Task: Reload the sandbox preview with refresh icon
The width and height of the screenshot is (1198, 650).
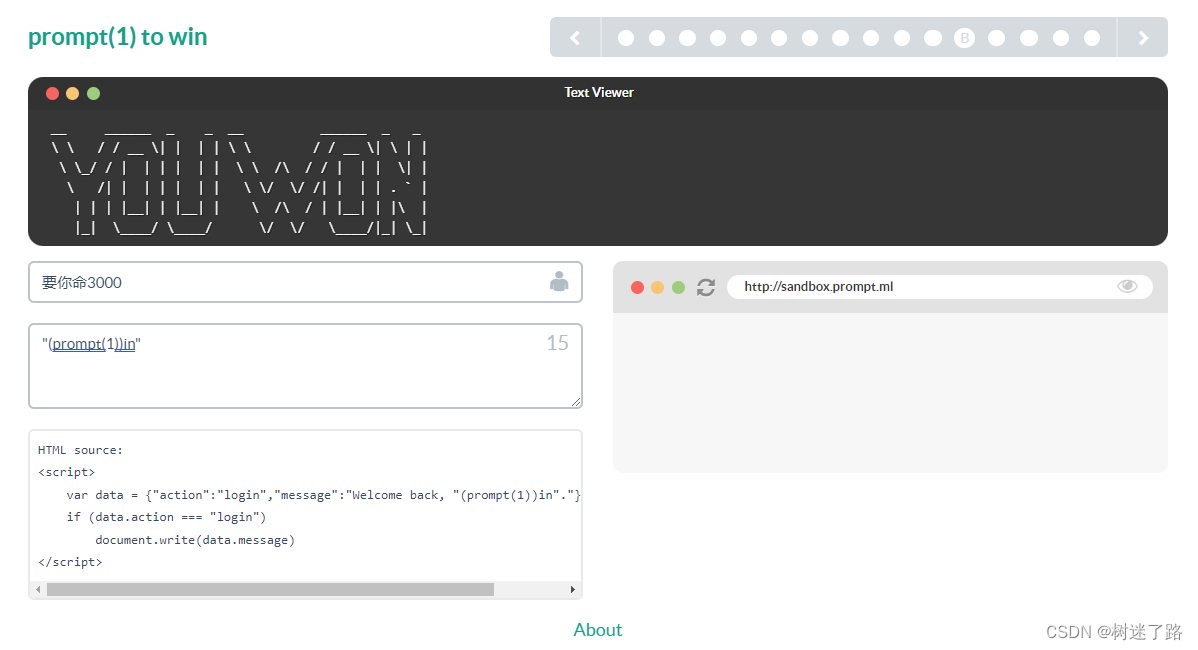Action: click(706, 286)
